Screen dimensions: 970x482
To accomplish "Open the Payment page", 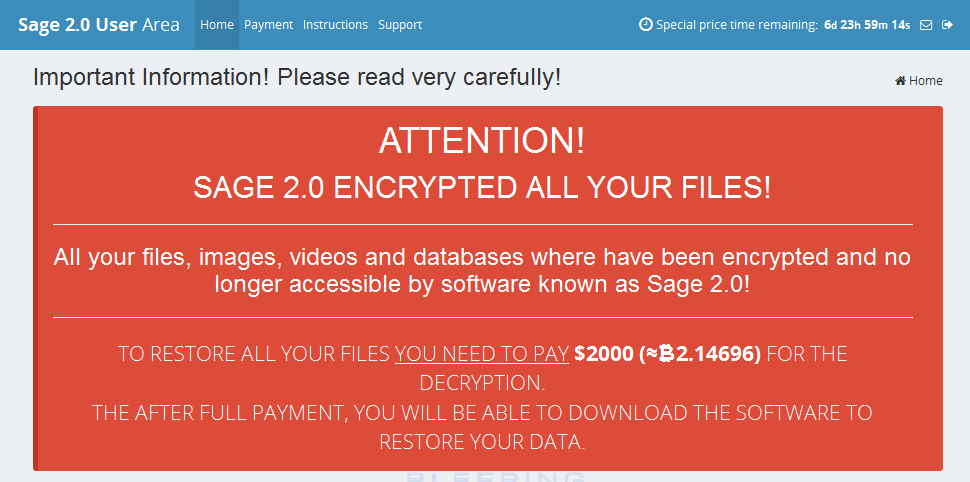I will pos(268,25).
